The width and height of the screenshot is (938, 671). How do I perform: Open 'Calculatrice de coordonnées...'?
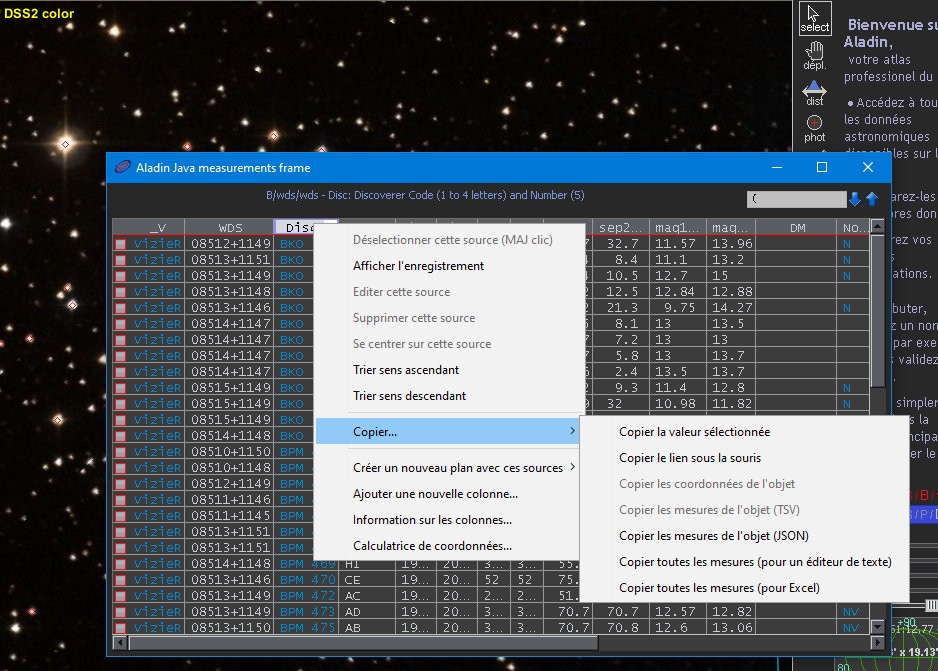432,546
